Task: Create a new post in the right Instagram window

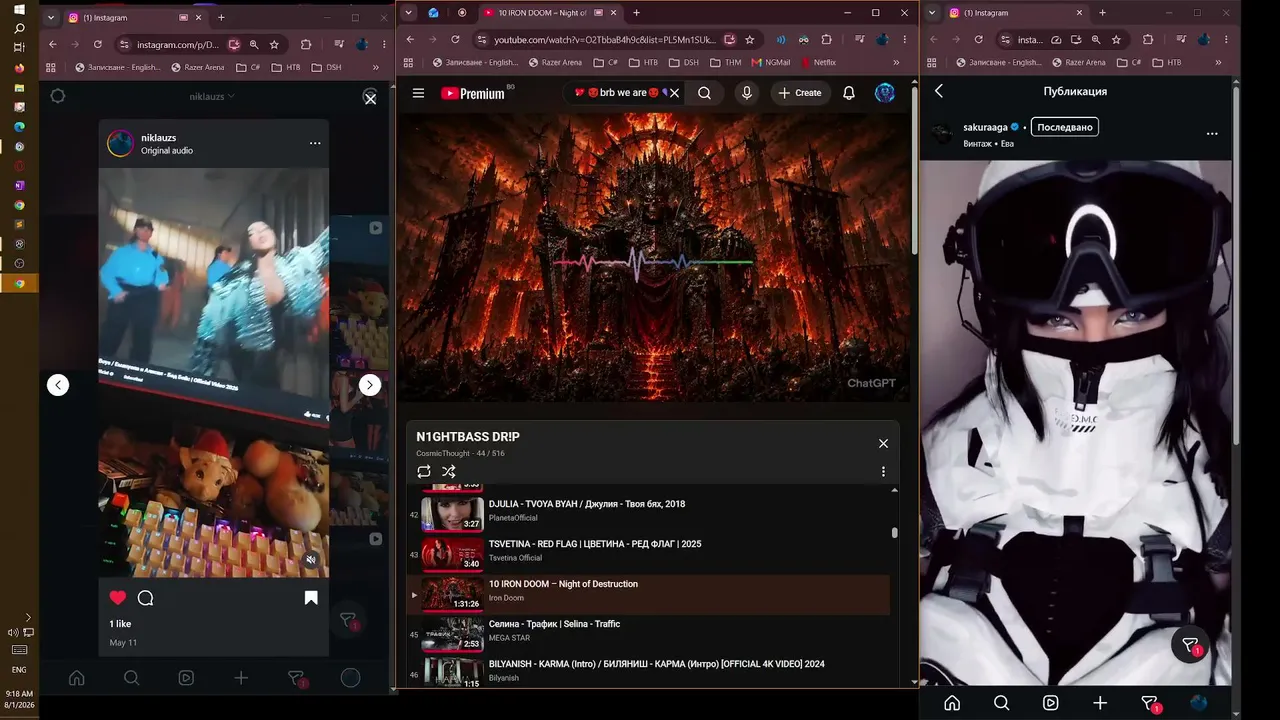Action: pos(1100,703)
